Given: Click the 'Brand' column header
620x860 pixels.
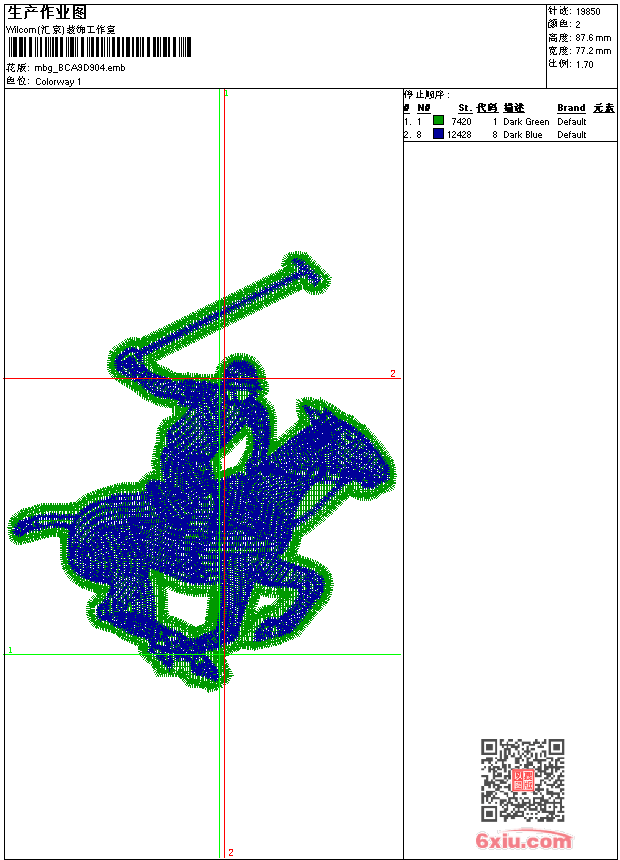Looking at the screenshot, I should coord(571,108).
